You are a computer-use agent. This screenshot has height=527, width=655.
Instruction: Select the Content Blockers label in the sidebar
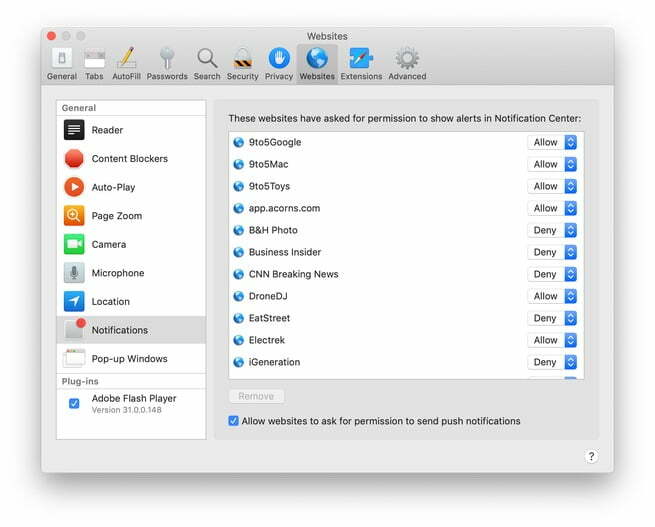pyautogui.click(x=129, y=159)
